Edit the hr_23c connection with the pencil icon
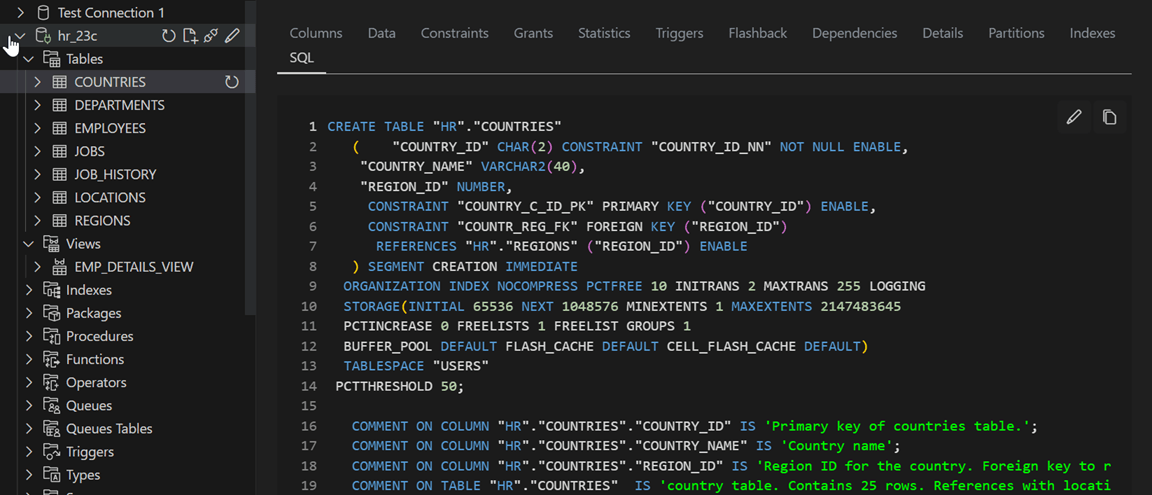The image size is (1152, 495). (232, 36)
